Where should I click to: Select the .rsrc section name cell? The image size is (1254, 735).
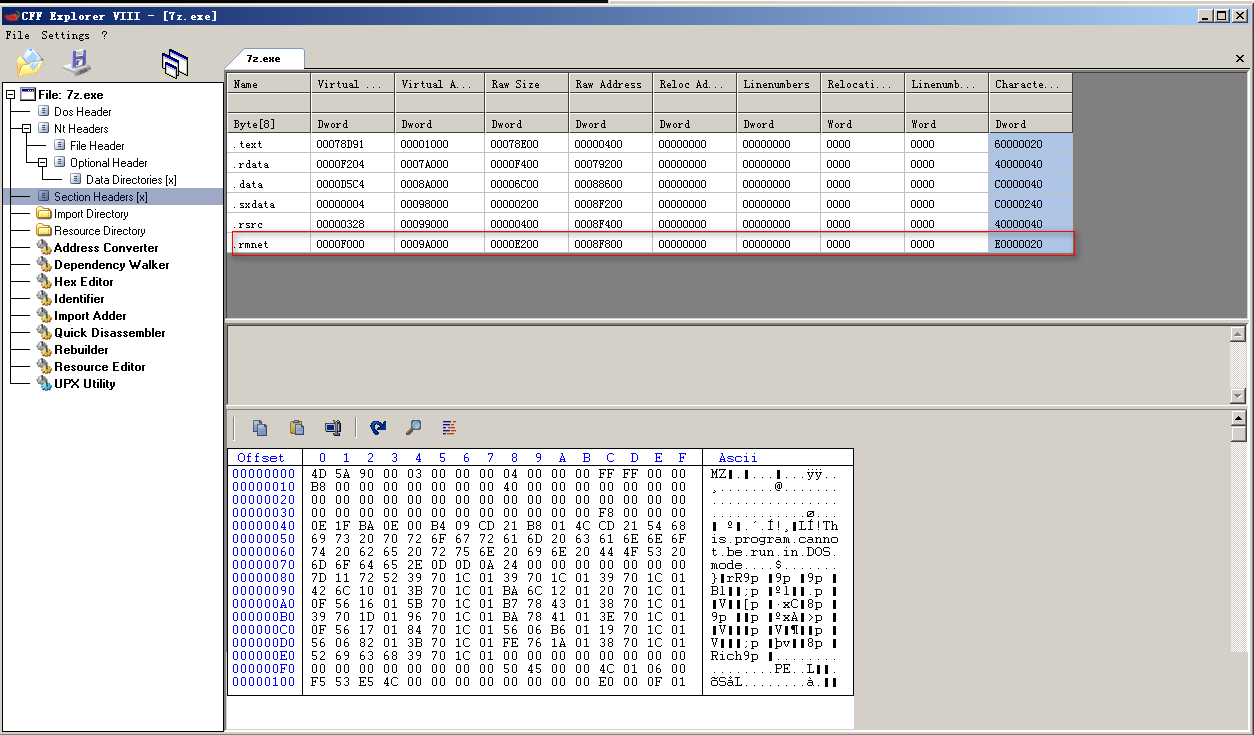tap(269, 224)
